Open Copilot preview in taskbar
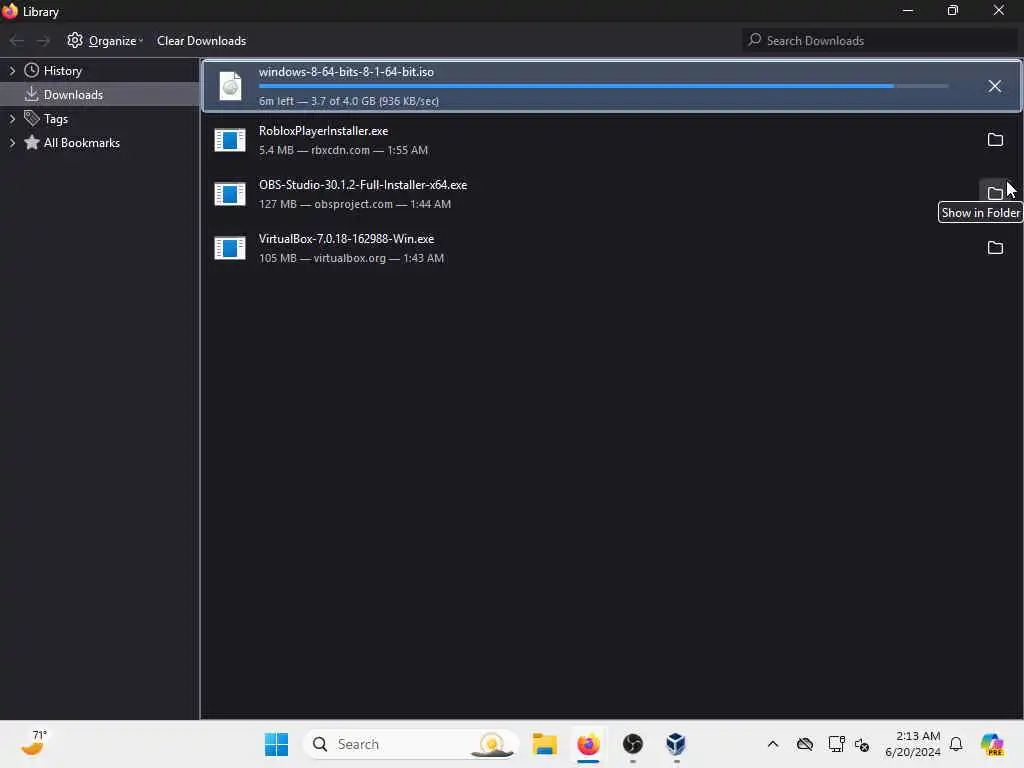The width and height of the screenshot is (1024, 768). tap(992, 744)
